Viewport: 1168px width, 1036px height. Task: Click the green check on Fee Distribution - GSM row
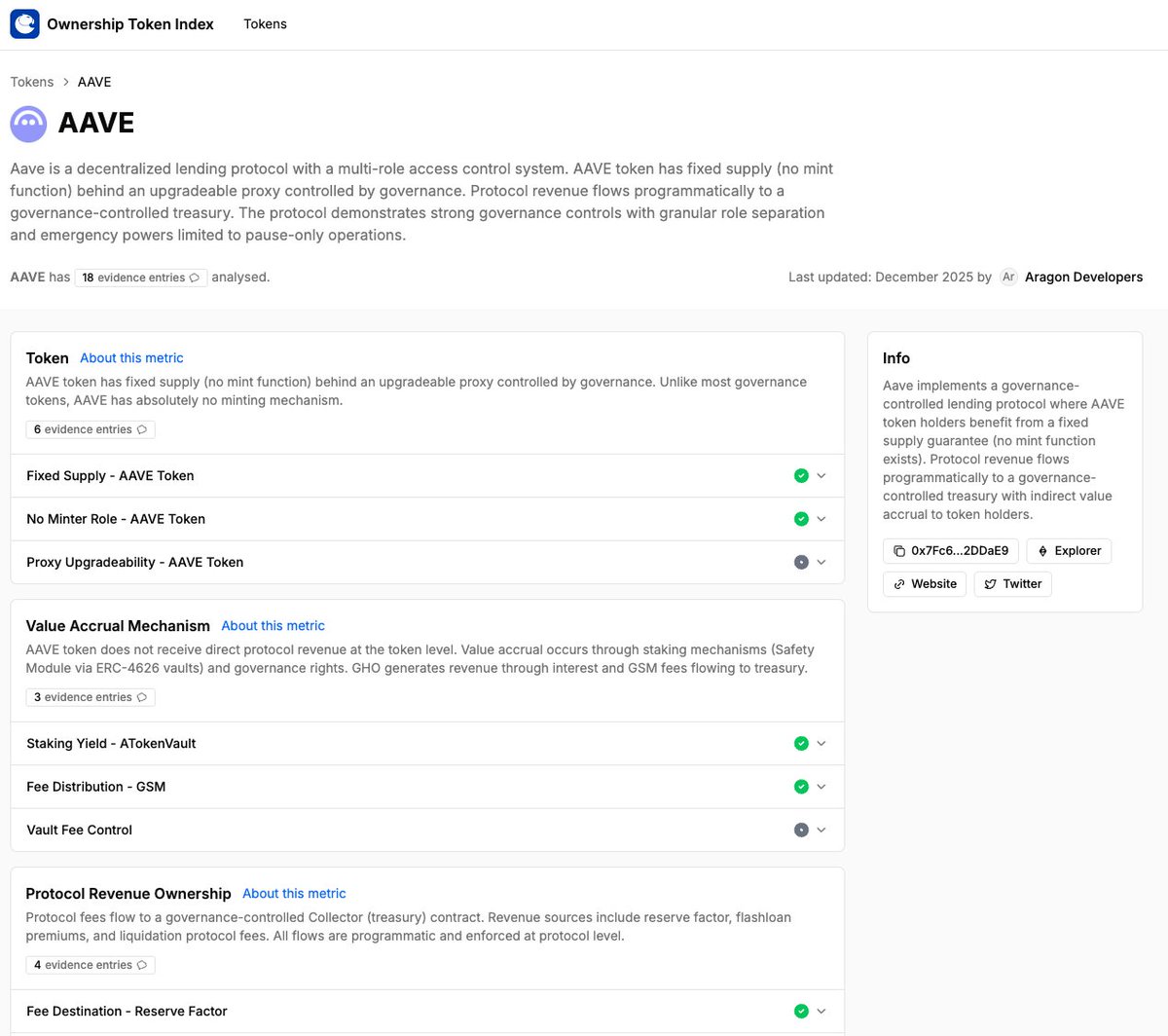click(x=801, y=787)
